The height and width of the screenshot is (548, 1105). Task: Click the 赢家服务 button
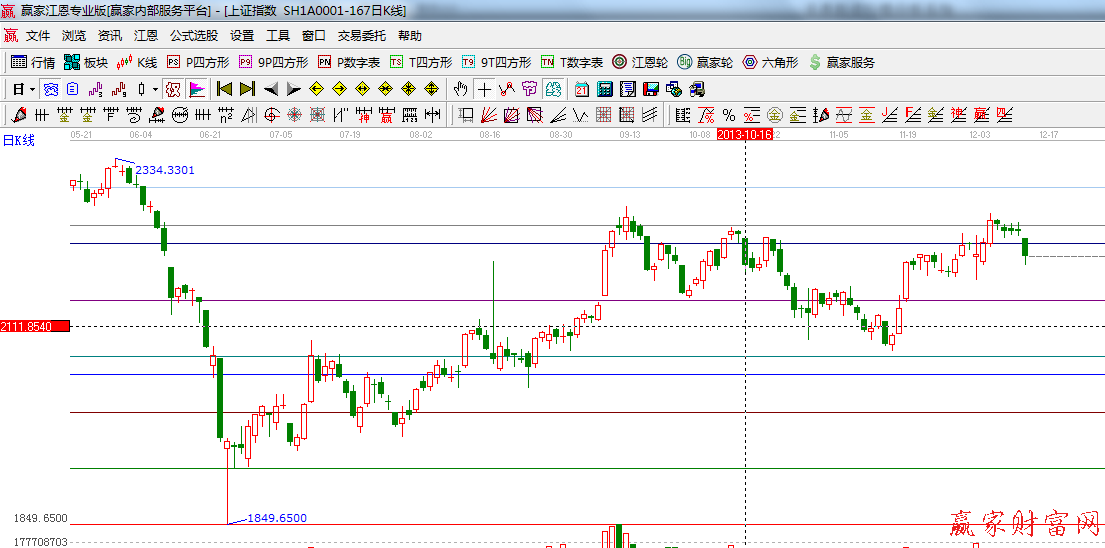841,62
